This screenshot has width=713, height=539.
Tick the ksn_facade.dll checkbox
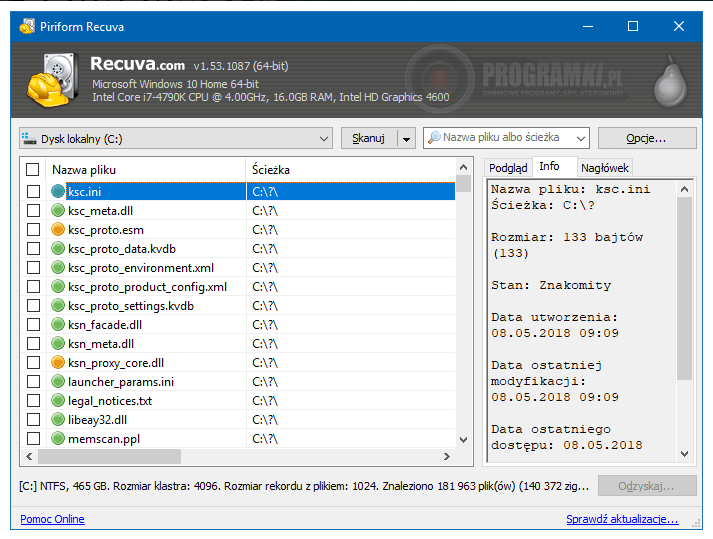(x=33, y=324)
